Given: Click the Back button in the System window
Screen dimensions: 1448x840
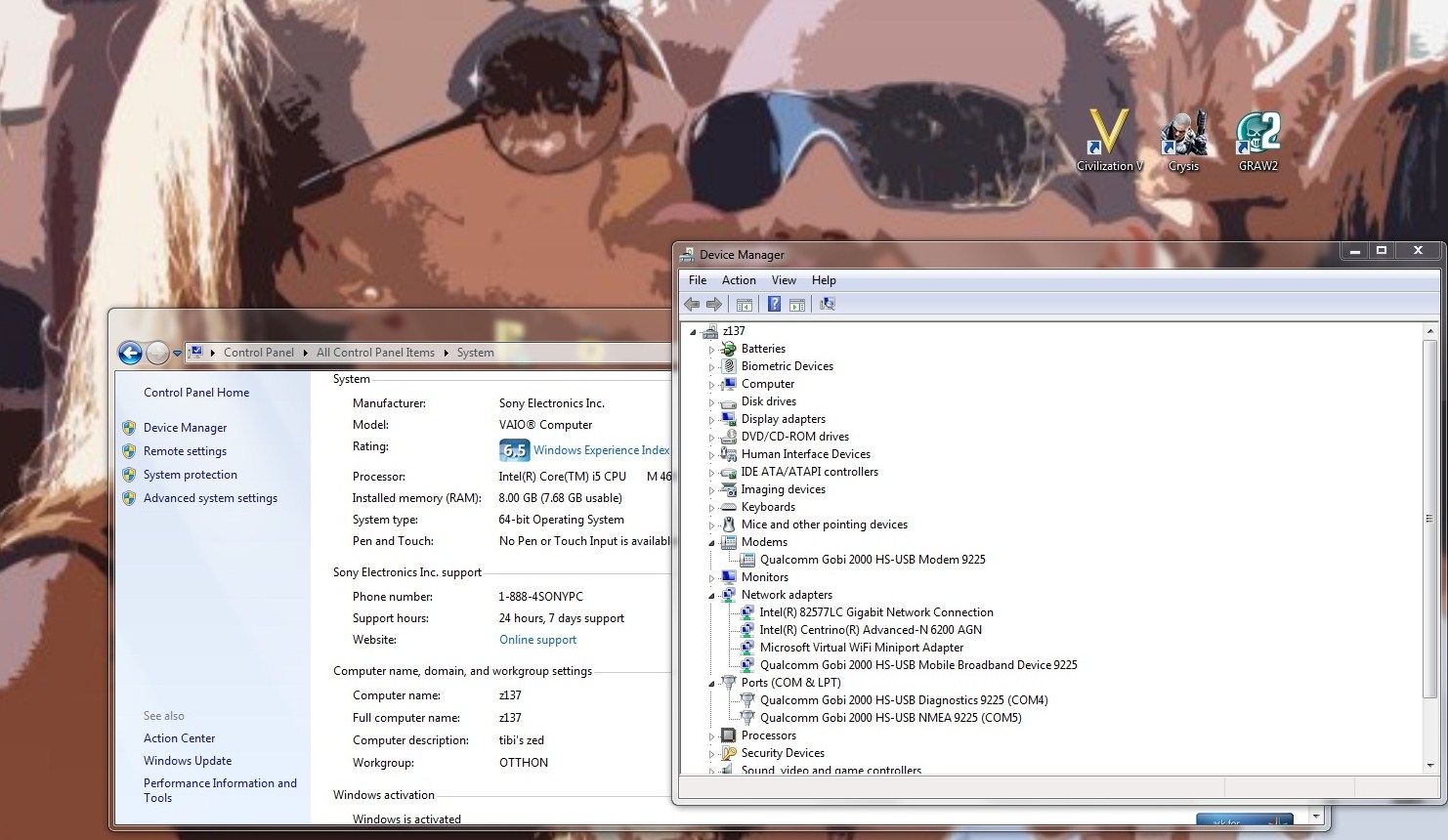Looking at the screenshot, I should (x=130, y=353).
